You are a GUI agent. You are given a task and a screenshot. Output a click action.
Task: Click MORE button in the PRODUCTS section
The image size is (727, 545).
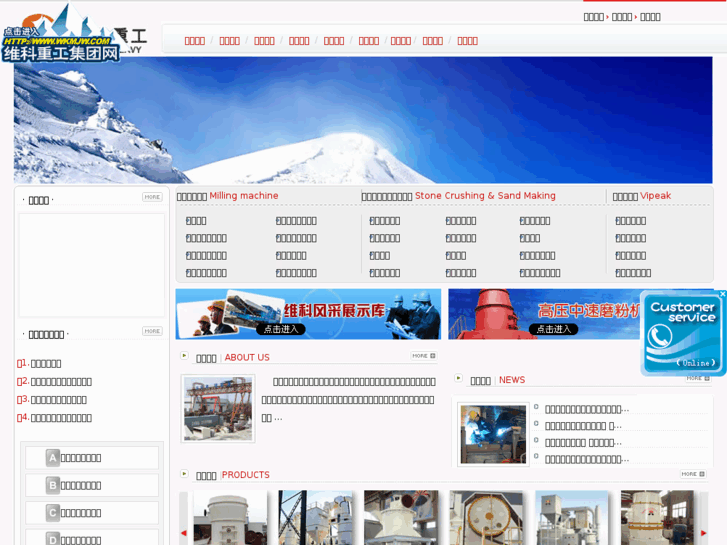tap(693, 474)
